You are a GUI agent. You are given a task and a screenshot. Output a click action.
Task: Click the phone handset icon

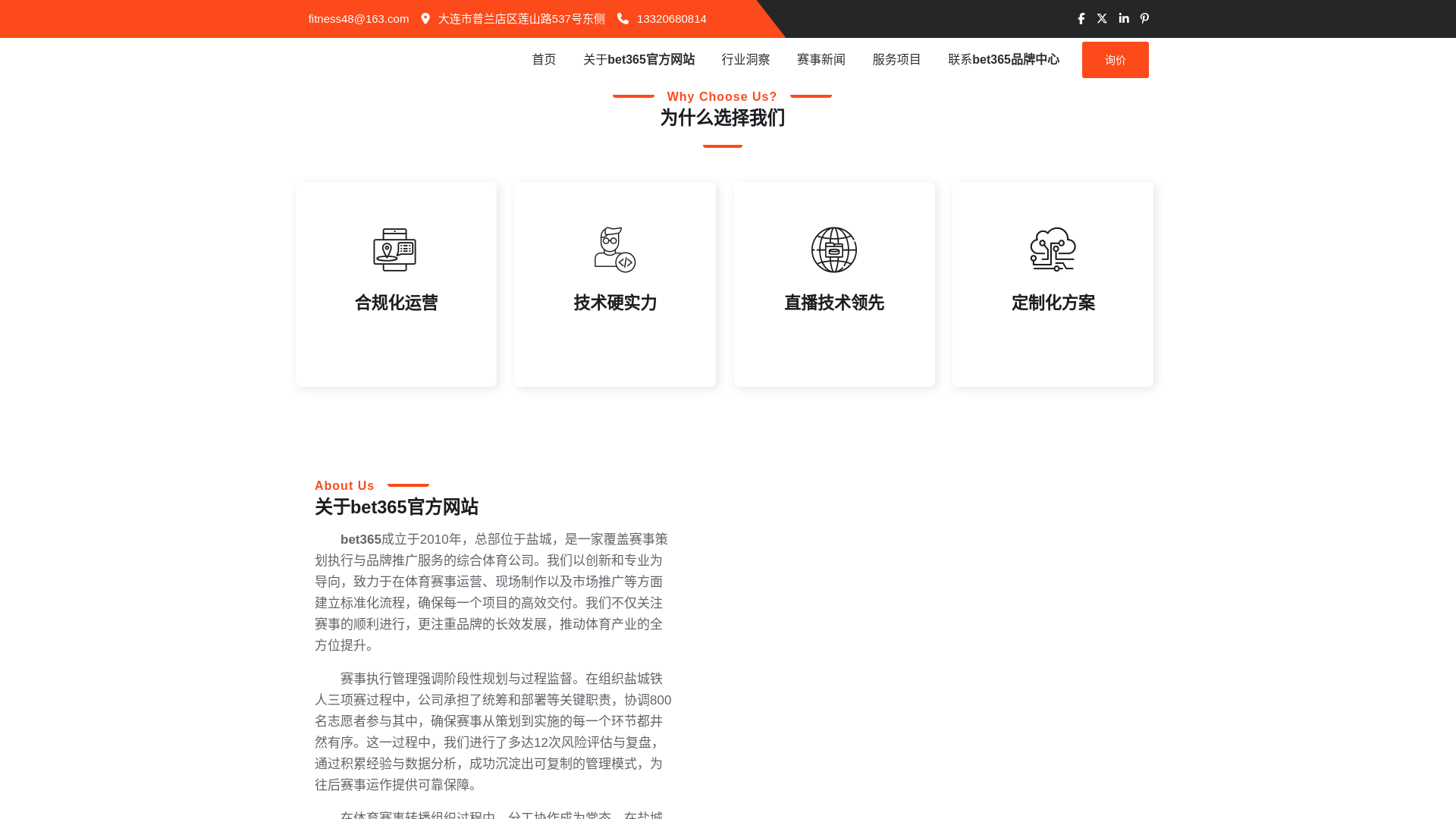tap(623, 19)
